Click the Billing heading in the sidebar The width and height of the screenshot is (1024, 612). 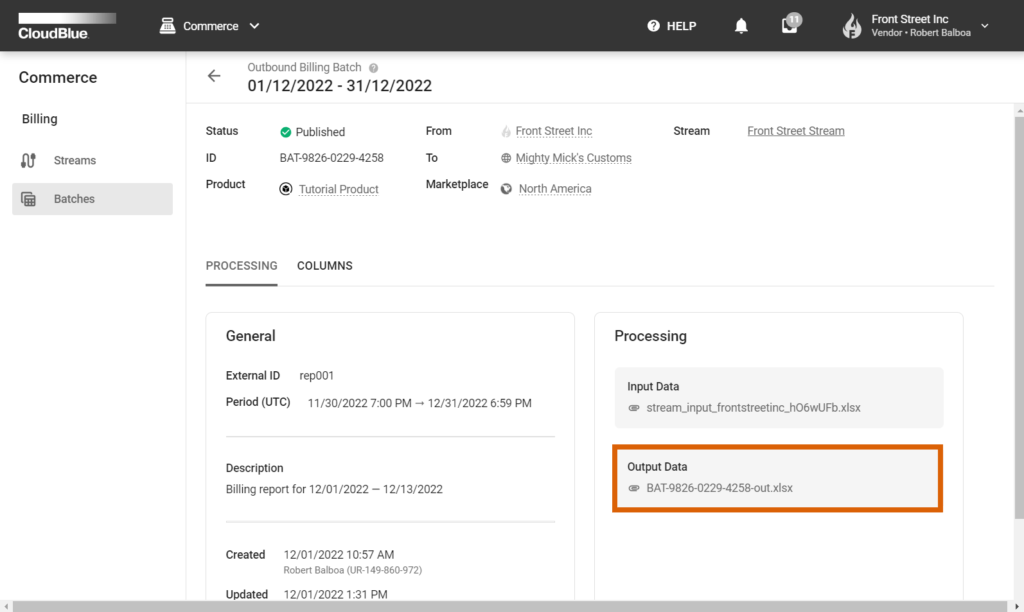point(40,119)
